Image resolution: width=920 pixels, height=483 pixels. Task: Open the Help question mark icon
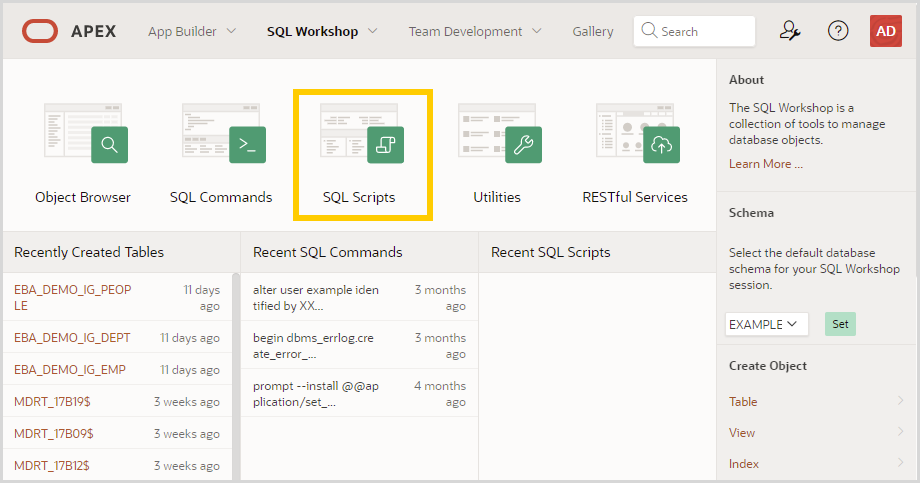(838, 31)
